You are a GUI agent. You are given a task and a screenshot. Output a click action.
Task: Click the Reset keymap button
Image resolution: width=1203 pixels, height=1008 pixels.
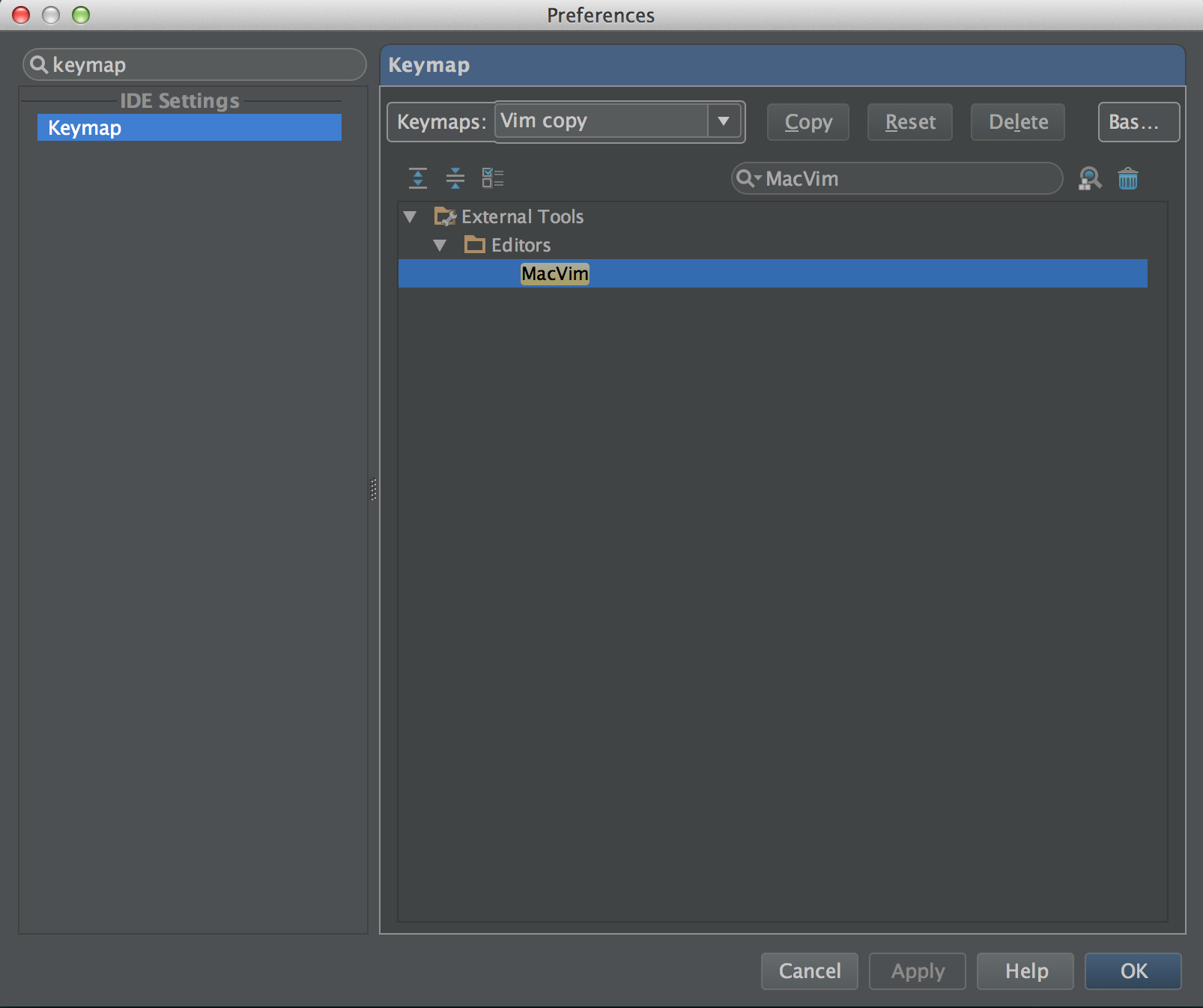pyautogui.click(x=910, y=122)
